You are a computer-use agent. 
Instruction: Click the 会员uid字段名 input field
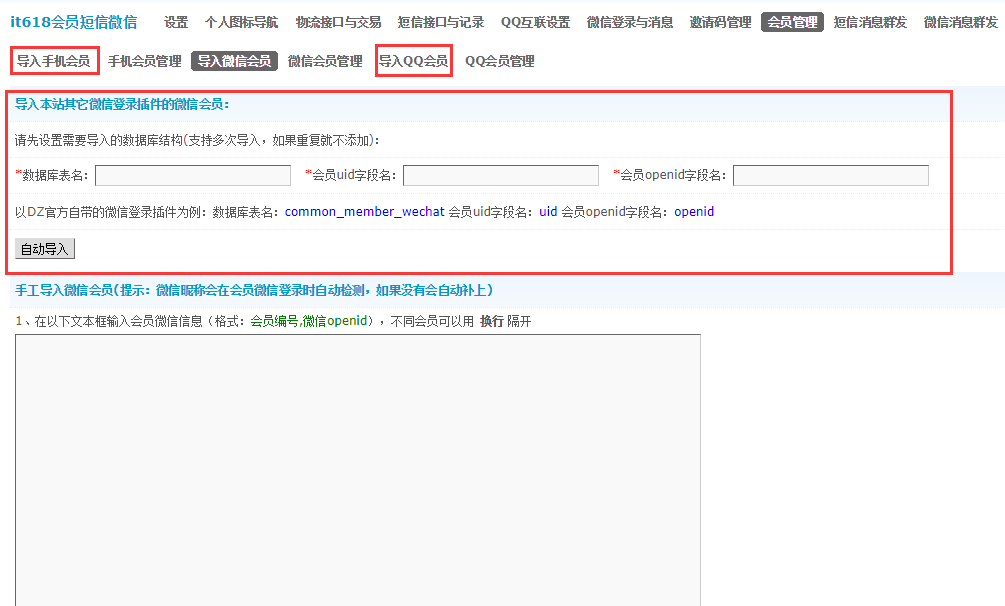tap(501, 176)
